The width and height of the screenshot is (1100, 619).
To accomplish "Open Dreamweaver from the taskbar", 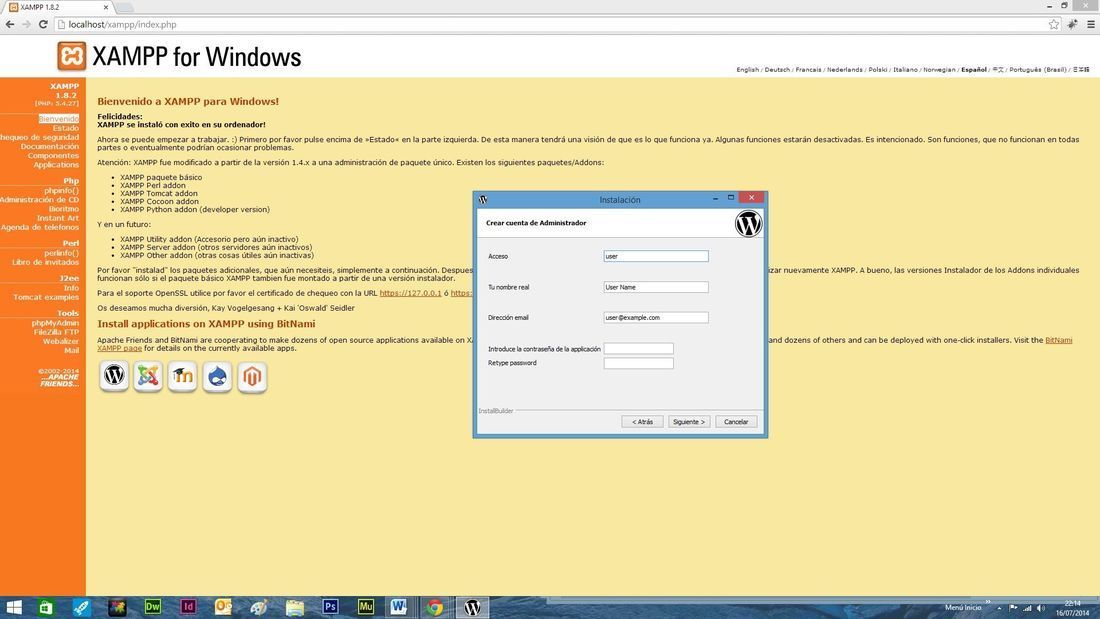I will point(152,607).
